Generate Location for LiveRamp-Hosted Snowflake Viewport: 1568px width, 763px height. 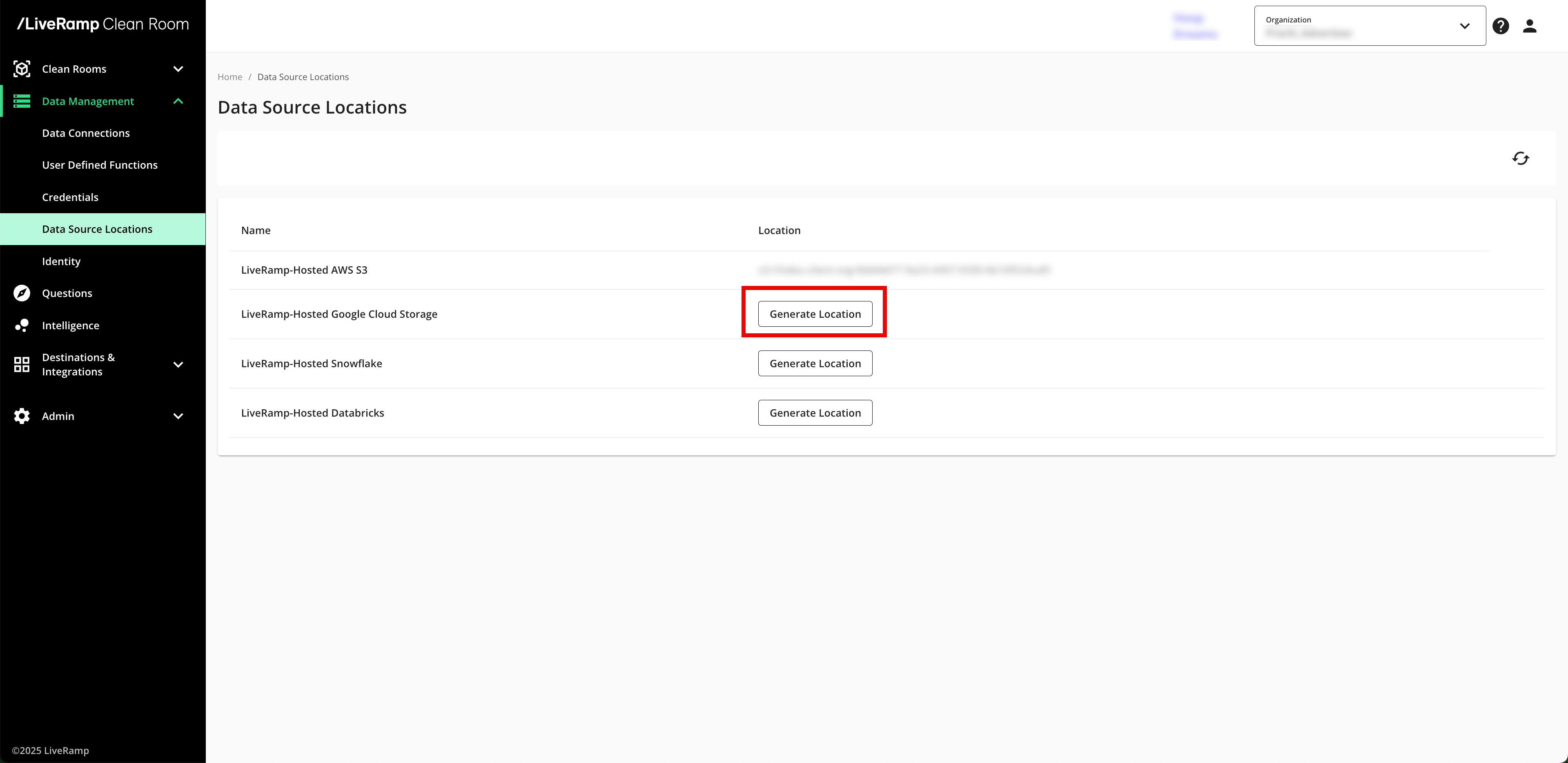815,363
